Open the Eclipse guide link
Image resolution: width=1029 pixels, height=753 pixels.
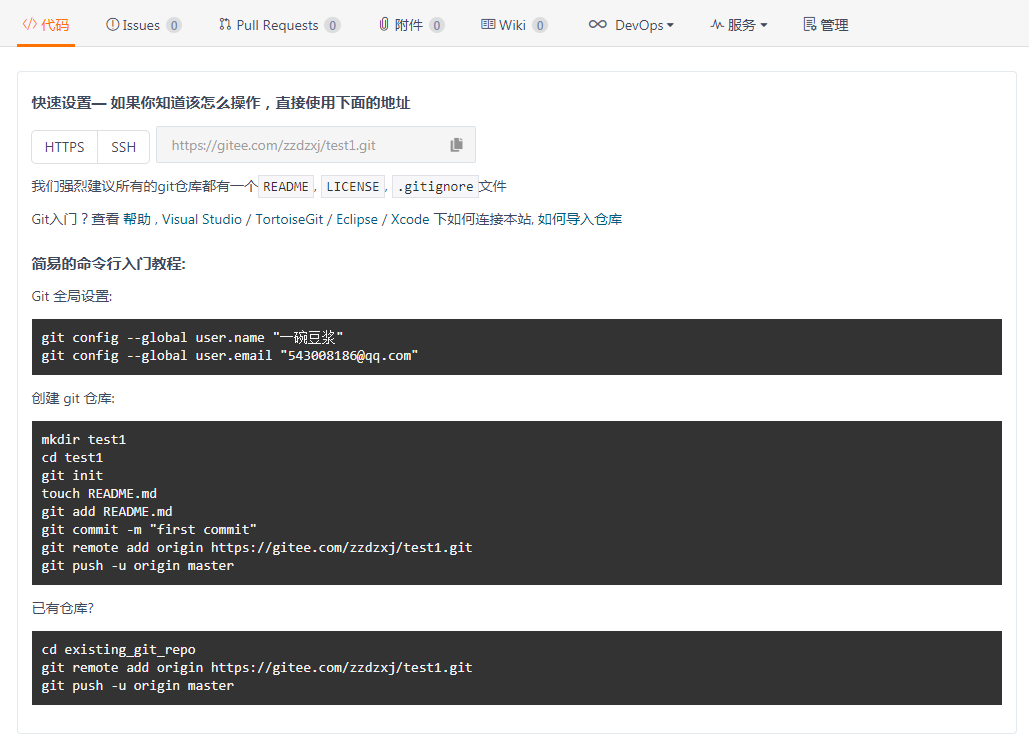pyautogui.click(x=357, y=219)
